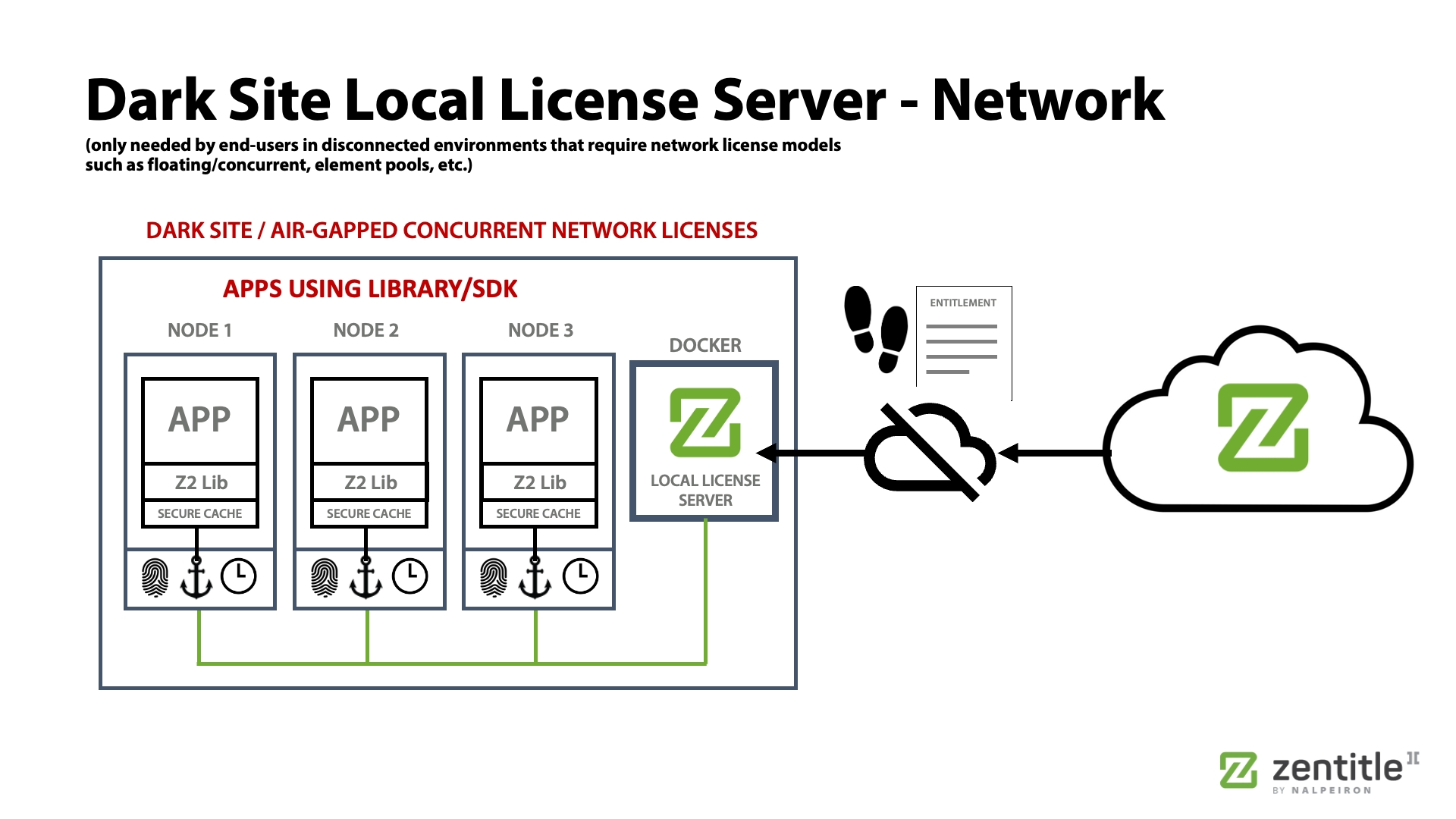Click the crossed-out cloud offline icon
Image resolution: width=1456 pixels, height=819 pixels.
coord(930,453)
